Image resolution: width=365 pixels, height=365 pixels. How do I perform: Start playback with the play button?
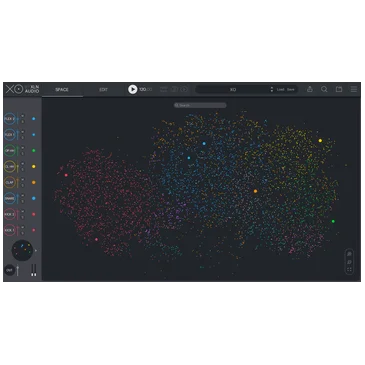(133, 89)
